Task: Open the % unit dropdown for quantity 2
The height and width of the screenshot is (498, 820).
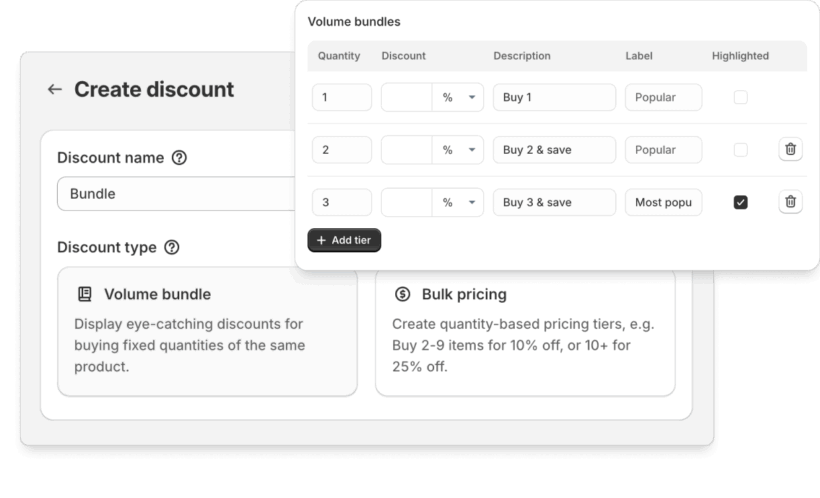Action: (459, 150)
